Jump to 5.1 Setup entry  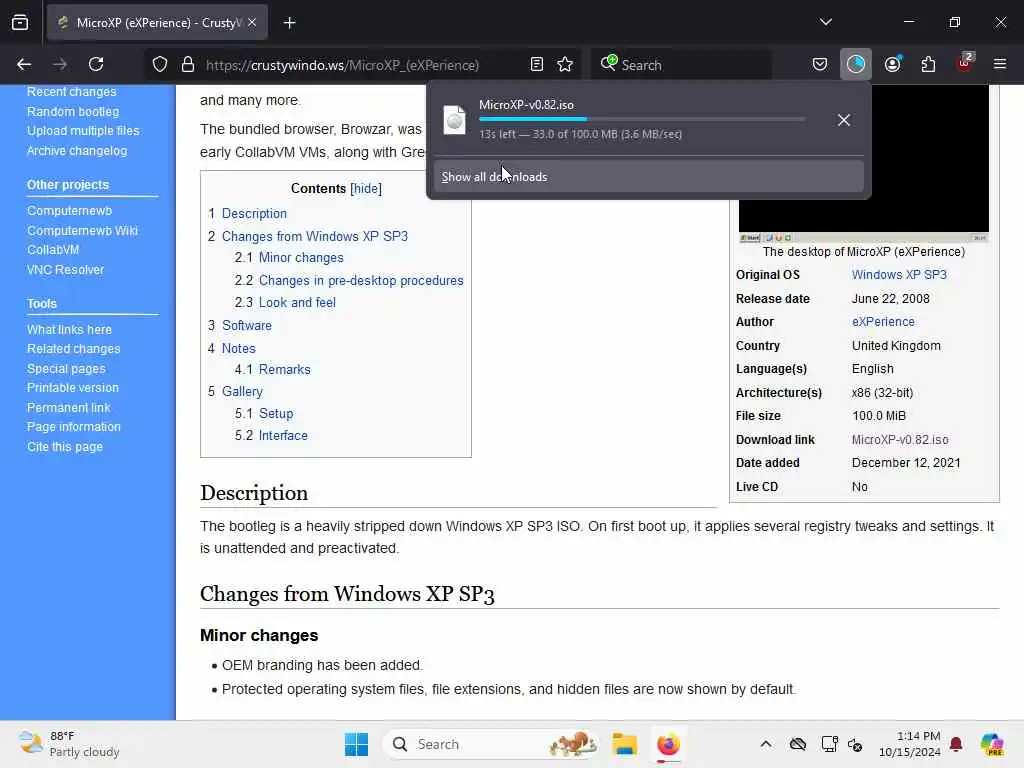click(x=276, y=413)
